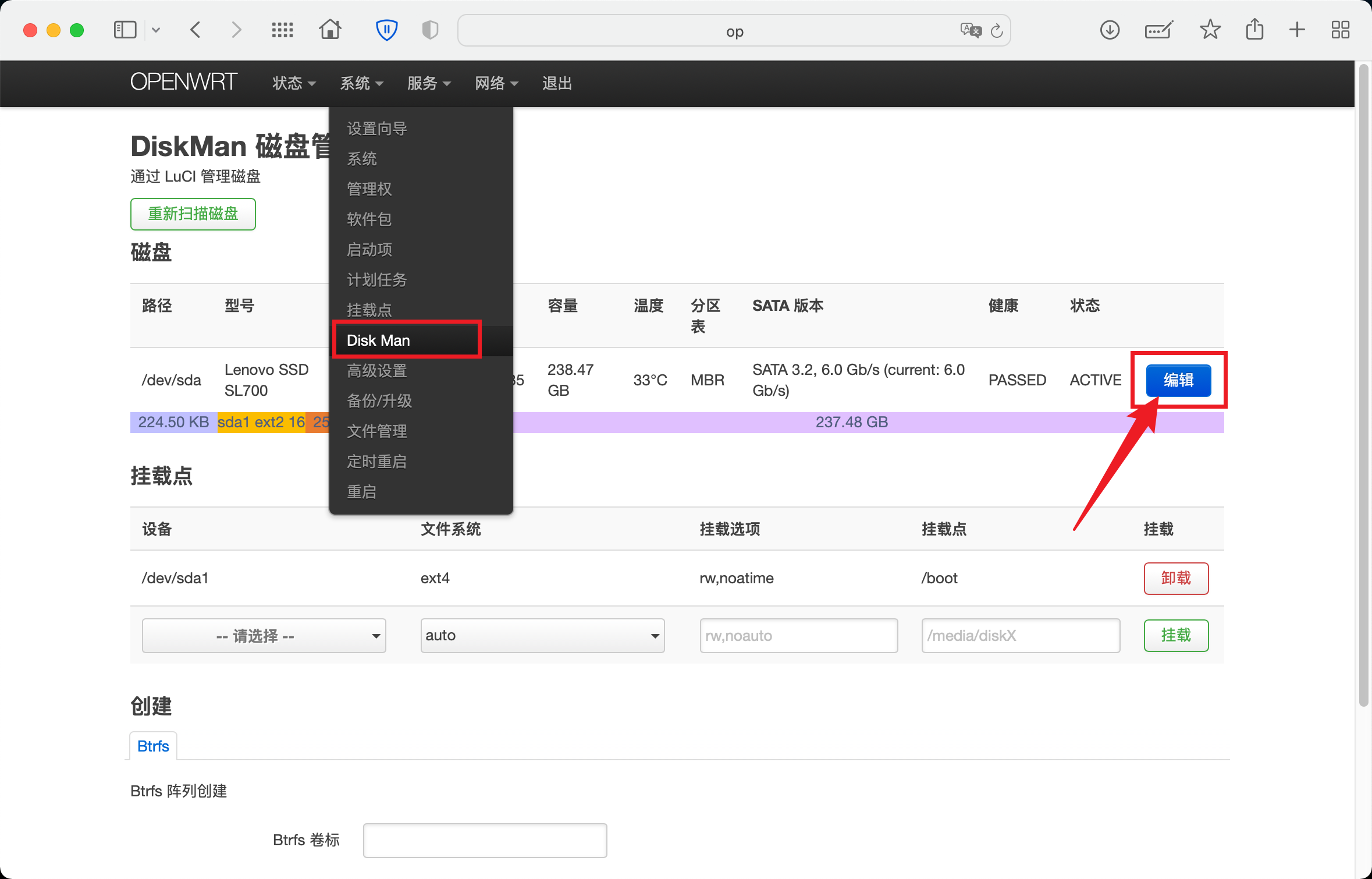Click the 卸载 button for /dev/sda1
Screen dimensions: 1372x879
click(x=1176, y=578)
